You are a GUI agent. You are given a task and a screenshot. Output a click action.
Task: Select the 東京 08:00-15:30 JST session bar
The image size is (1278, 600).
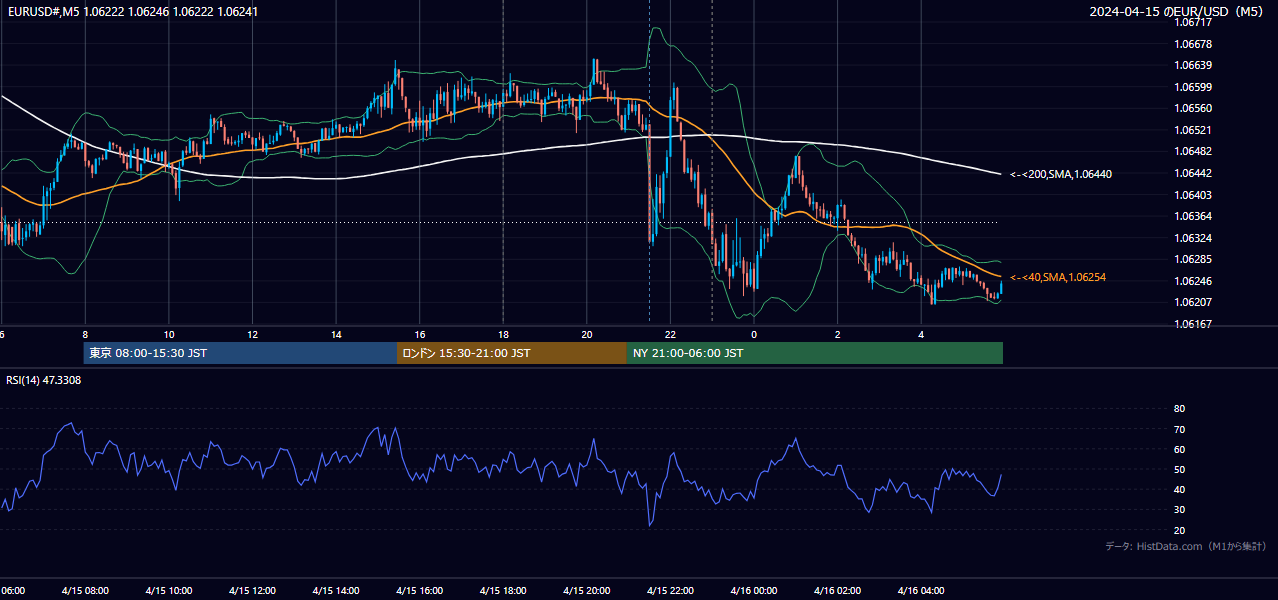pos(240,353)
